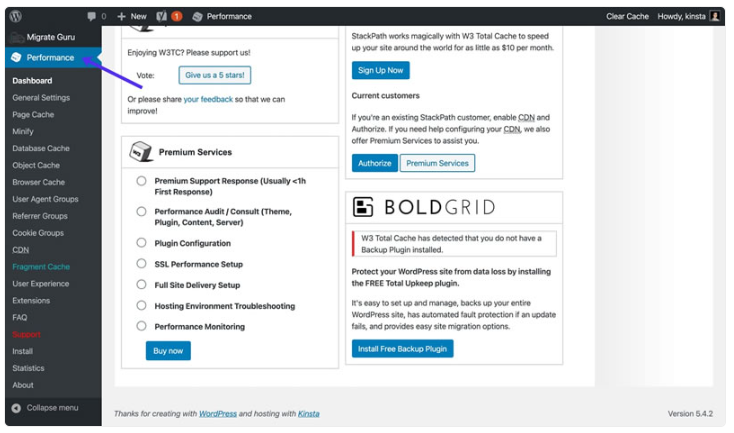Click the kinsta user avatar
The image size is (734, 433).
[714, 17]
